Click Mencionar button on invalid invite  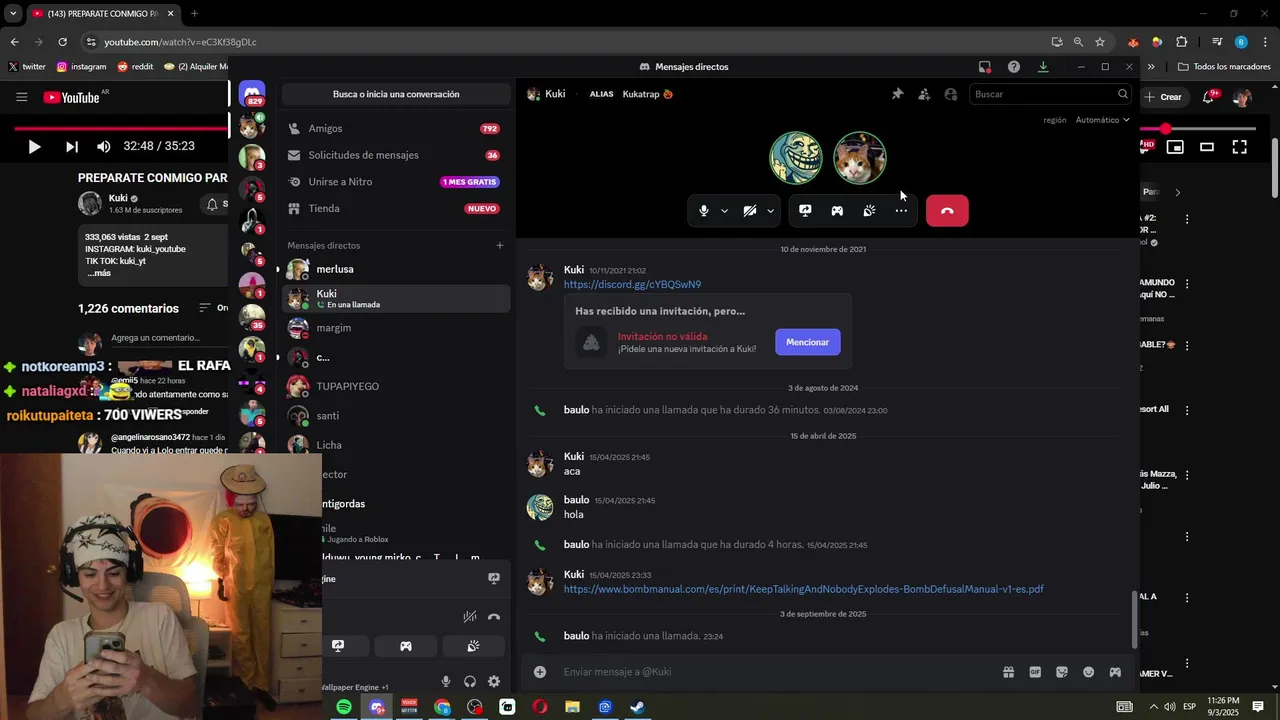807,342
